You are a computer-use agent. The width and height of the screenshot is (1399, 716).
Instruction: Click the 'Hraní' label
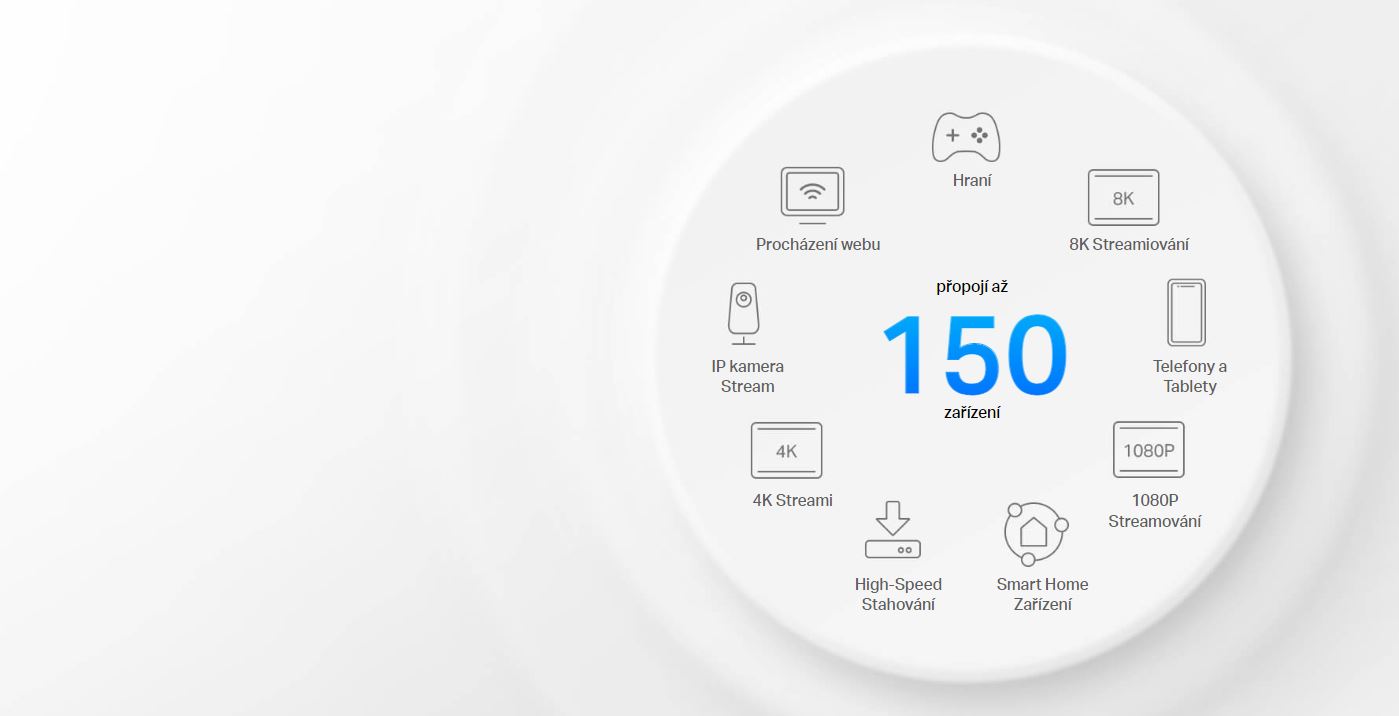[x=972, y=181]
